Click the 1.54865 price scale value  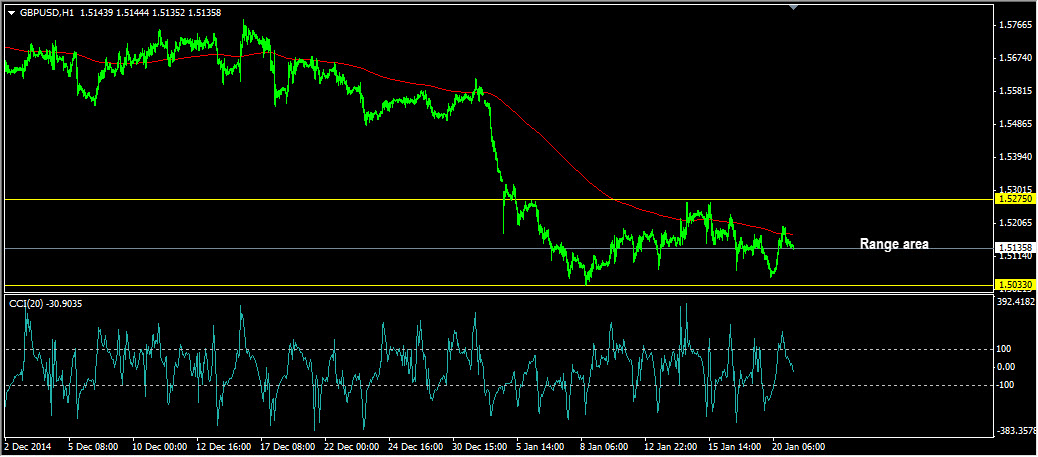pyautogui.click(x=1017, y=125)
